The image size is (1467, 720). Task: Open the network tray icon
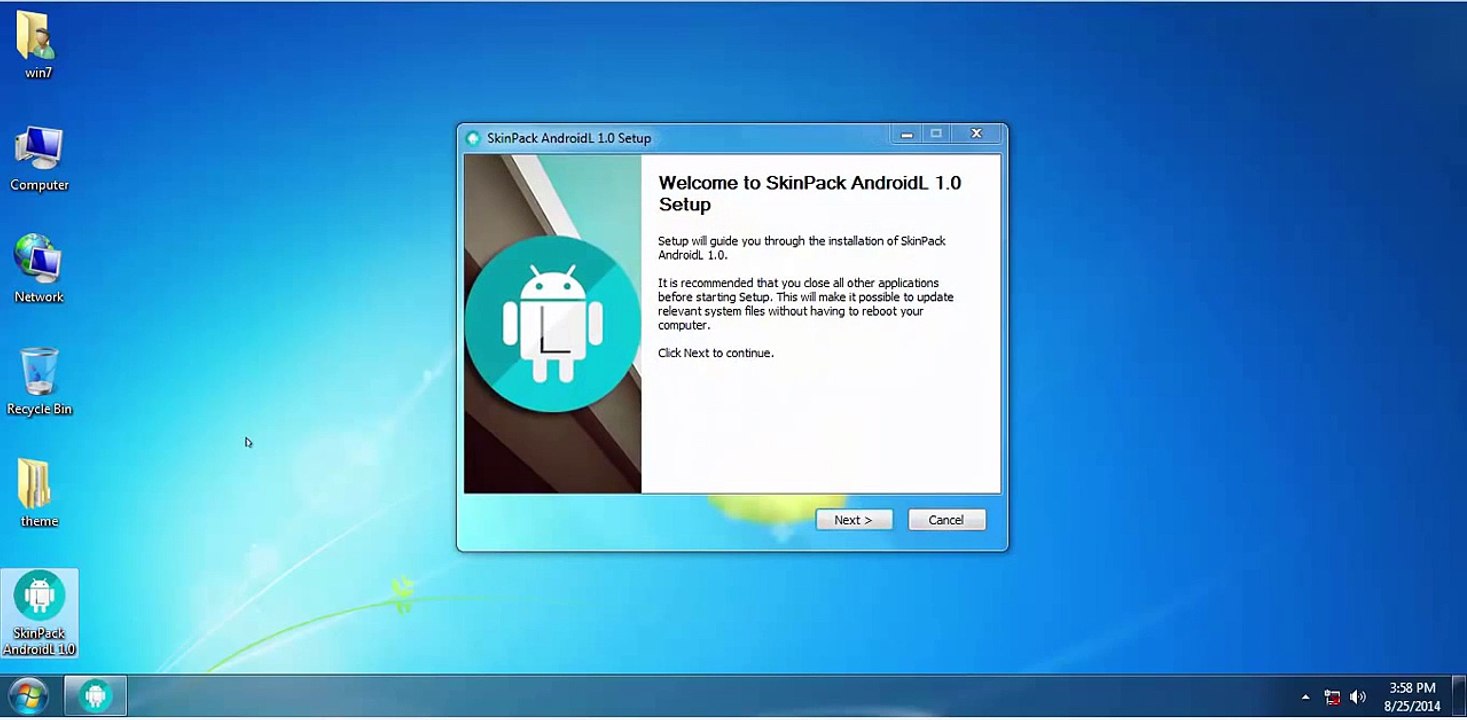click(1332, 697)
